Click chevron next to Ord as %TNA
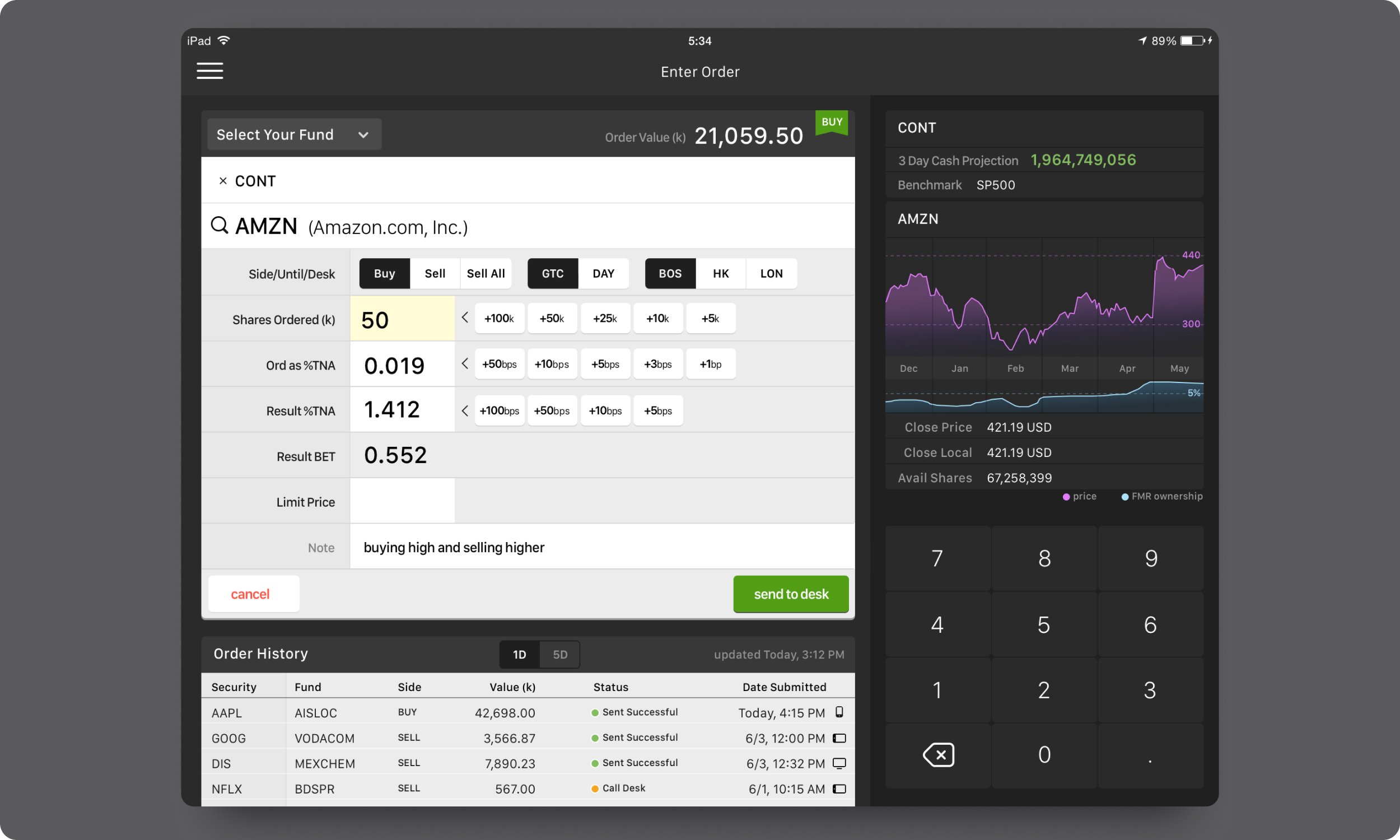 pos(465,364)
